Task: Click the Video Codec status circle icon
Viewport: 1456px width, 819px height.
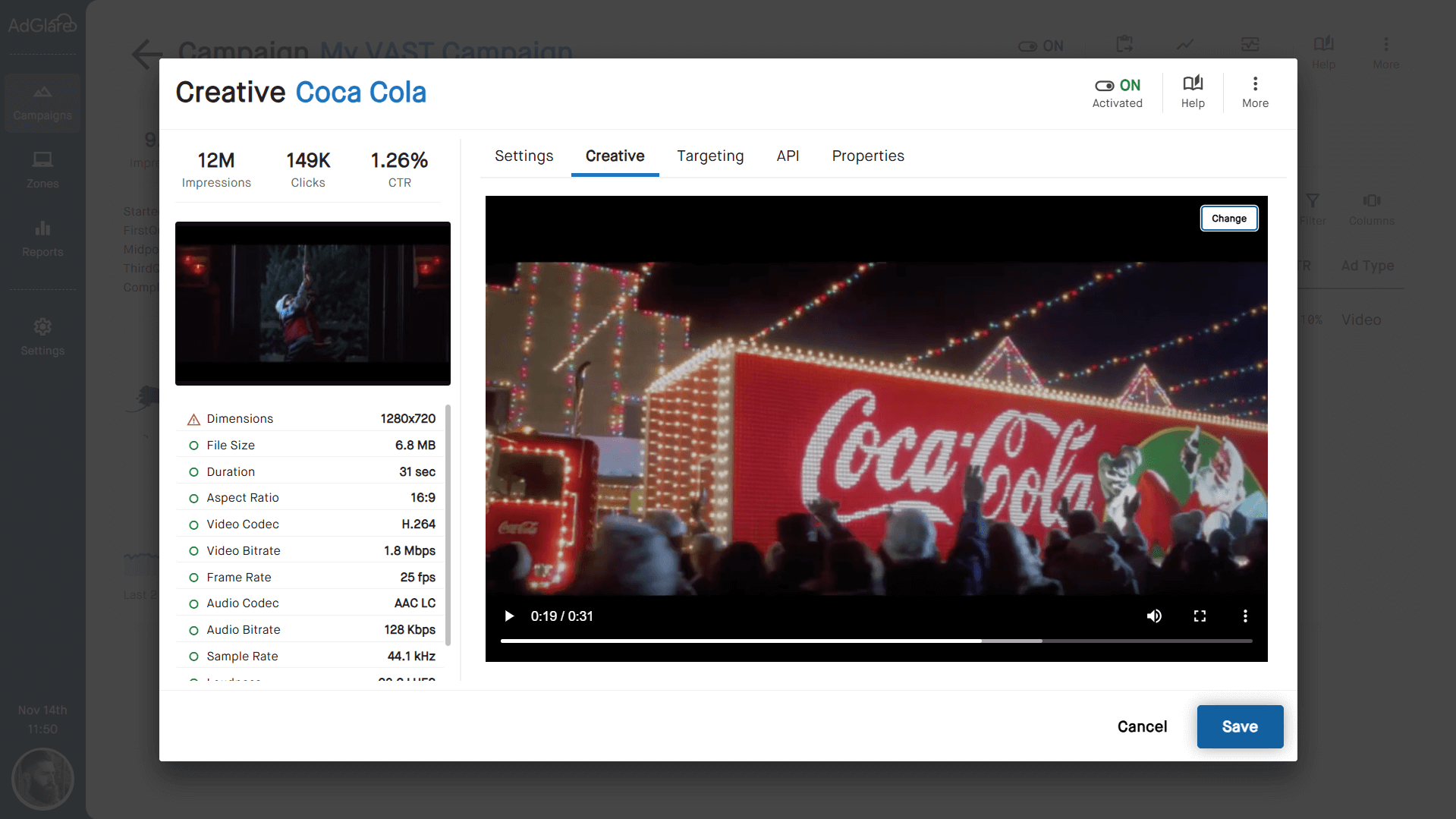Action: click(x=193, y=524)
